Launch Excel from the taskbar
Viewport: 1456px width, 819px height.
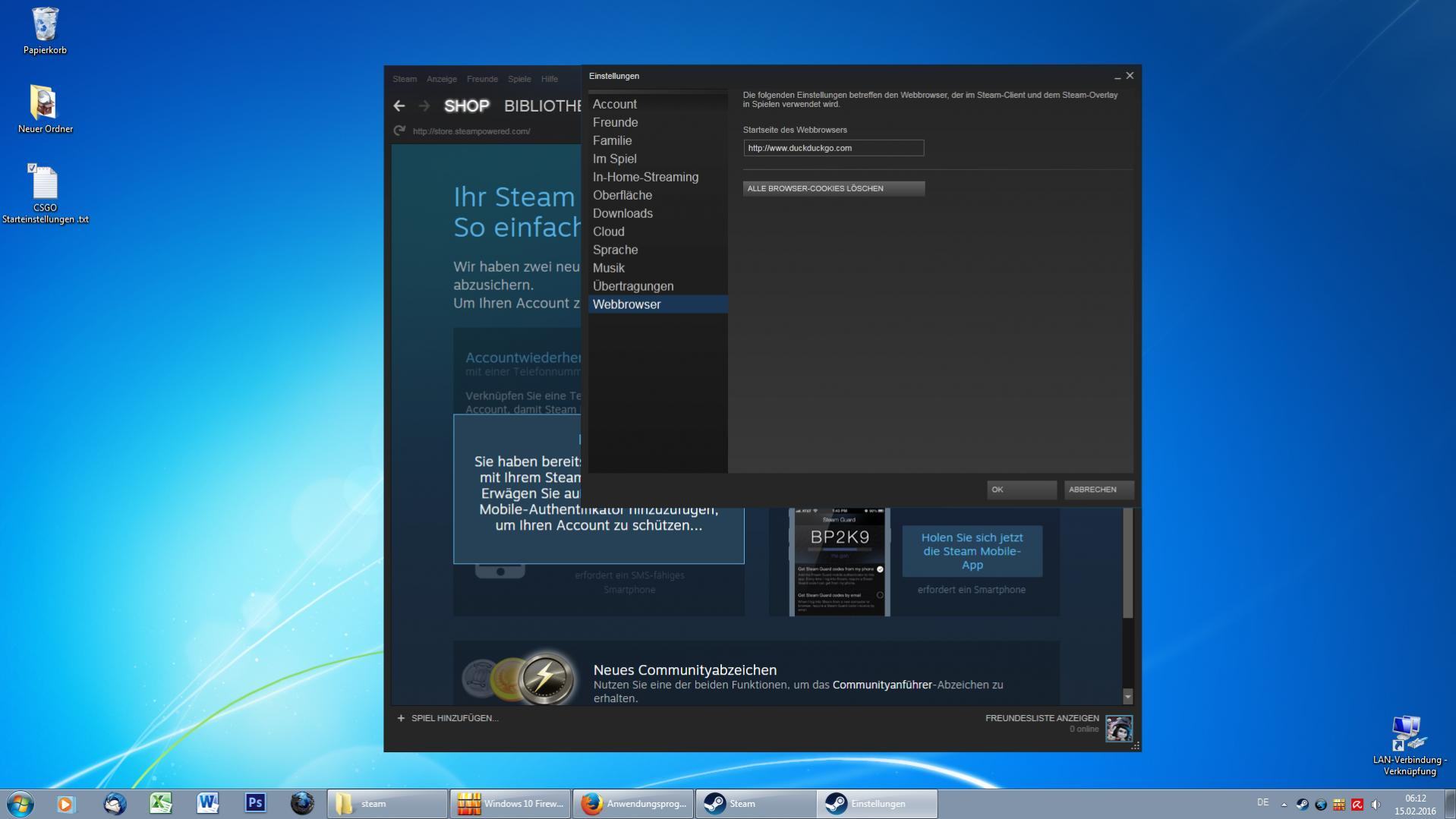click(161, 803)
